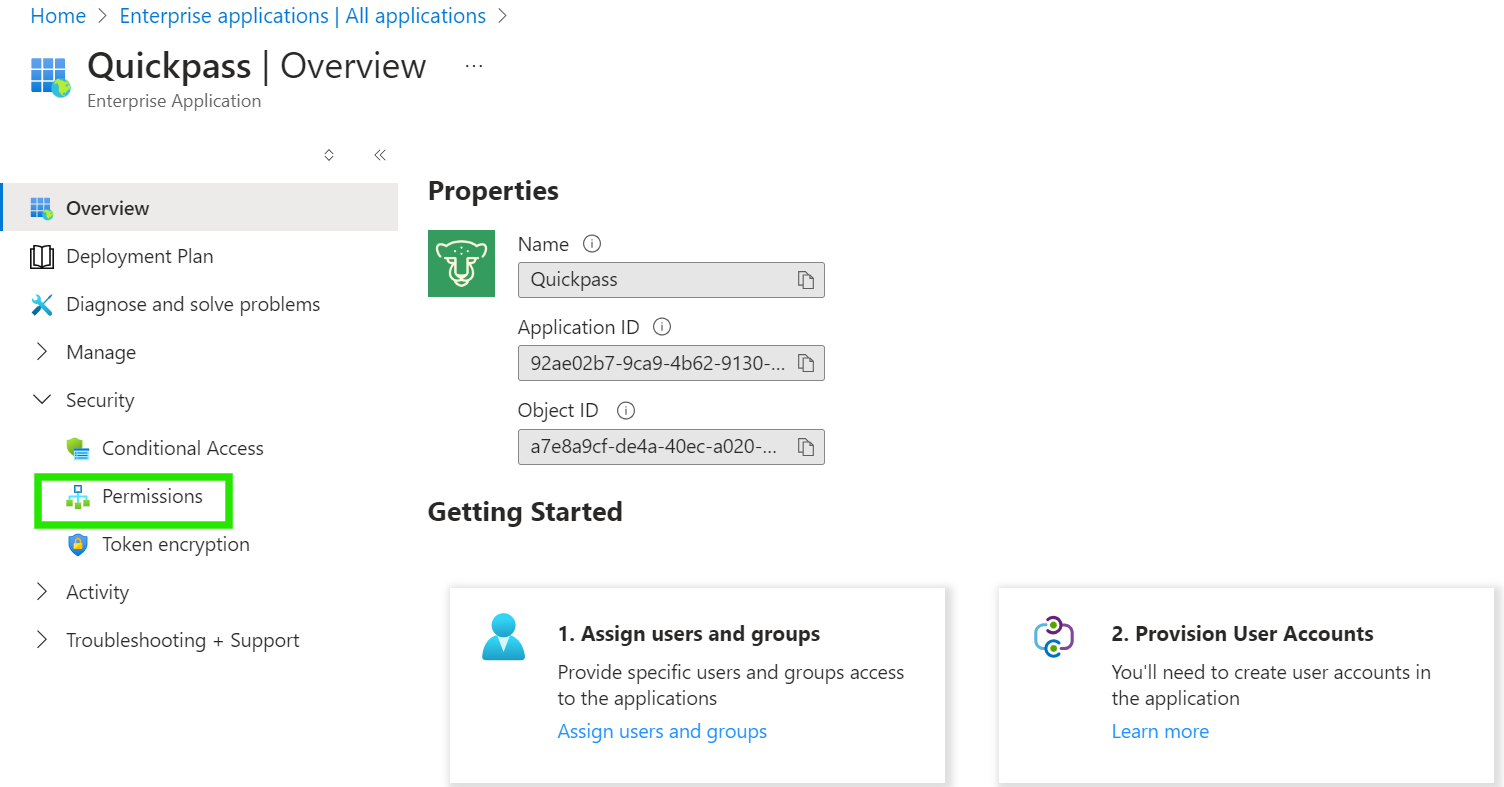Viewport: 1504px width, 787px height.
Task: Open the ellipsis more options menu
Action: pyautogui.click(x=474, y=66)
